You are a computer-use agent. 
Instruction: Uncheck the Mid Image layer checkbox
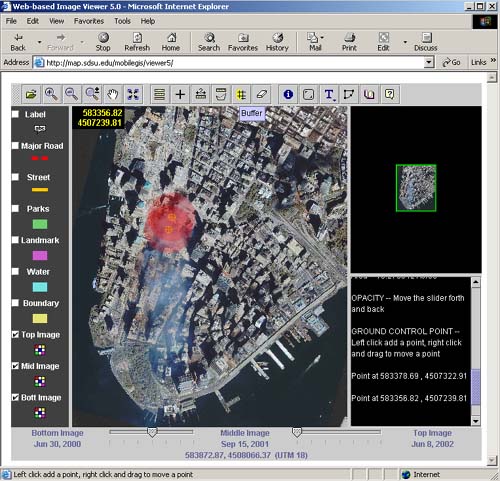(15, 366)
